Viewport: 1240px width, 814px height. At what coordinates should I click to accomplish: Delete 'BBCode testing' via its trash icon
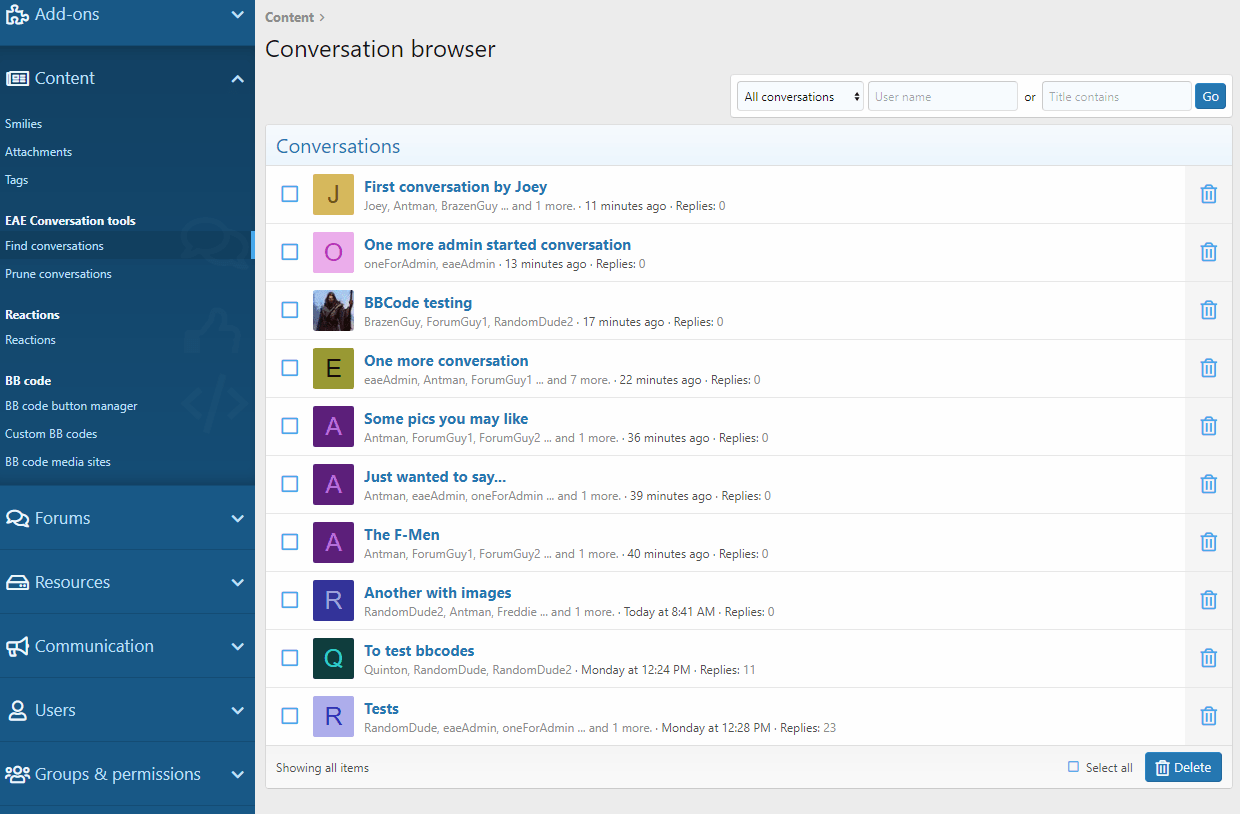1208,310
